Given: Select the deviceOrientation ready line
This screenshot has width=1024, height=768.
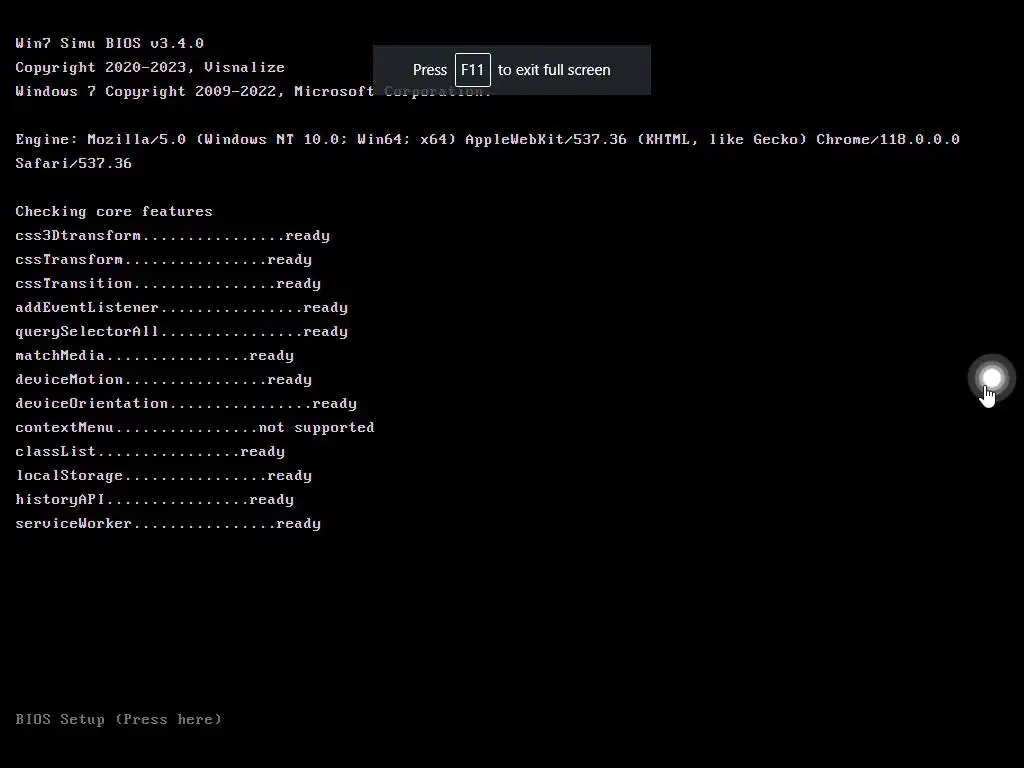Looking at the screenshot, I should pos(186,404).
